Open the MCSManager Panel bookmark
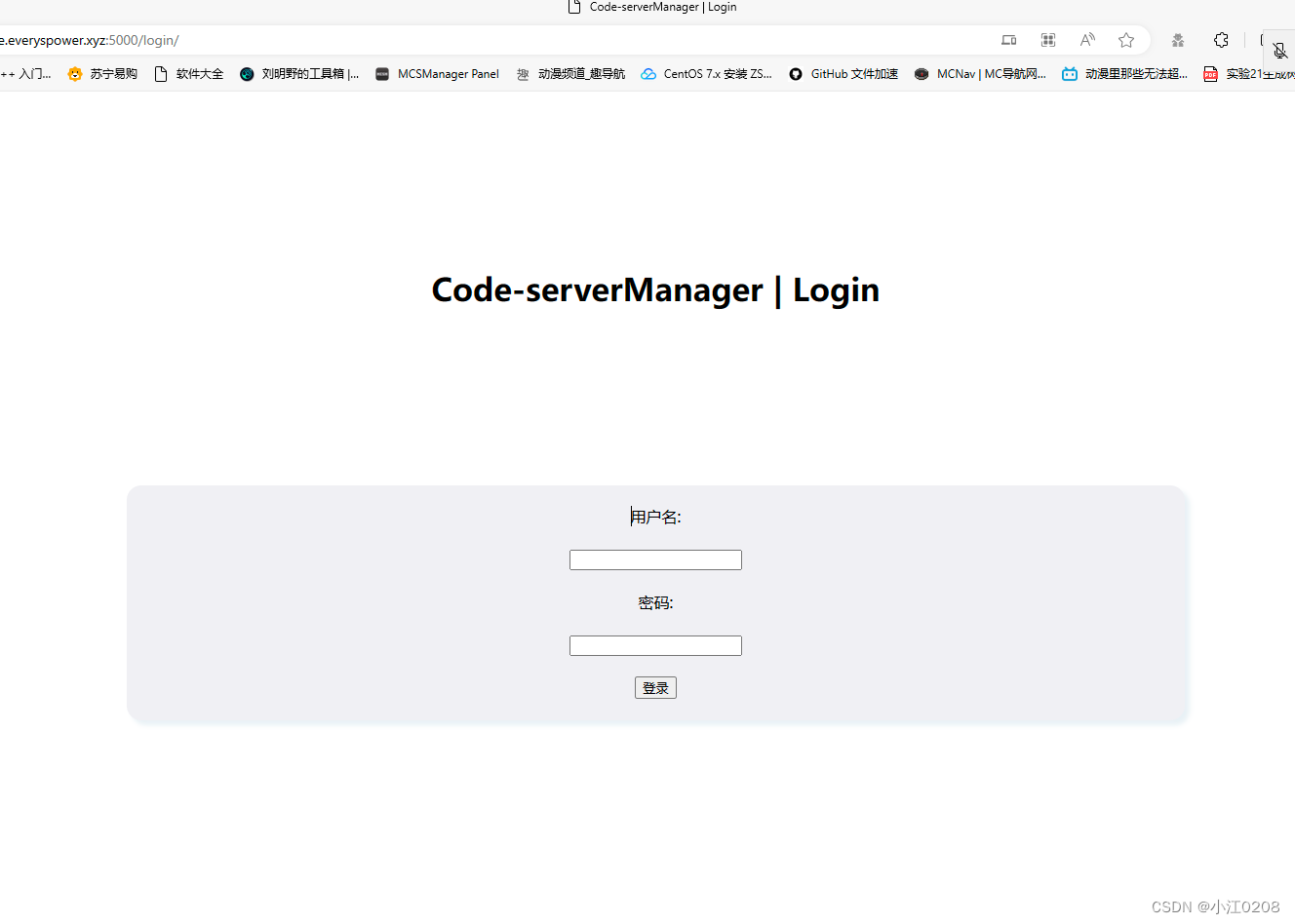Screen dimensions: 1295x924 tap(436, 73)
